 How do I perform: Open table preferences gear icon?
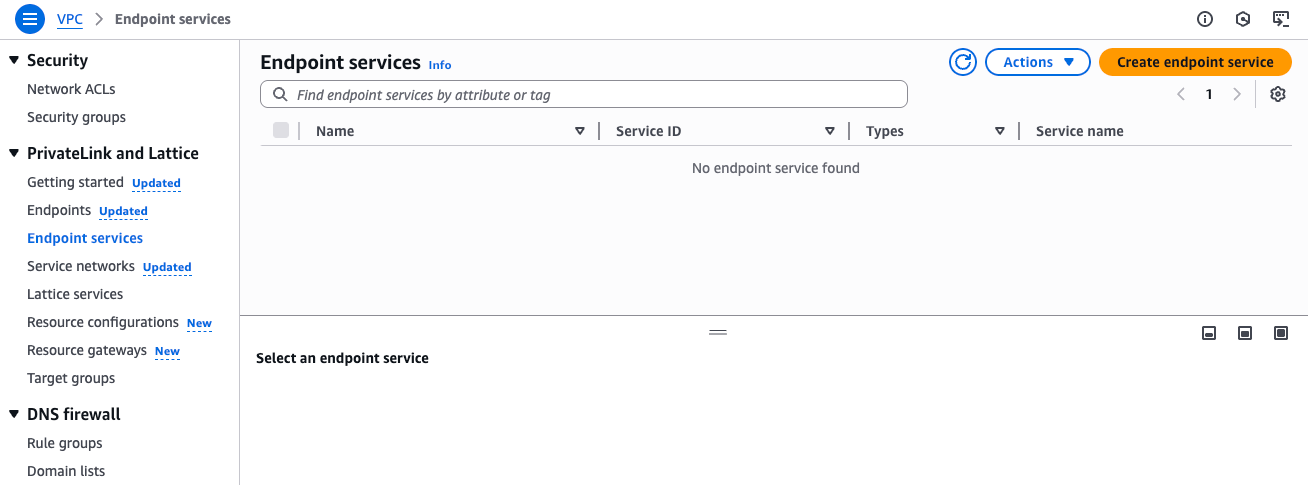pyautogui.click(x=1277, y=94)
